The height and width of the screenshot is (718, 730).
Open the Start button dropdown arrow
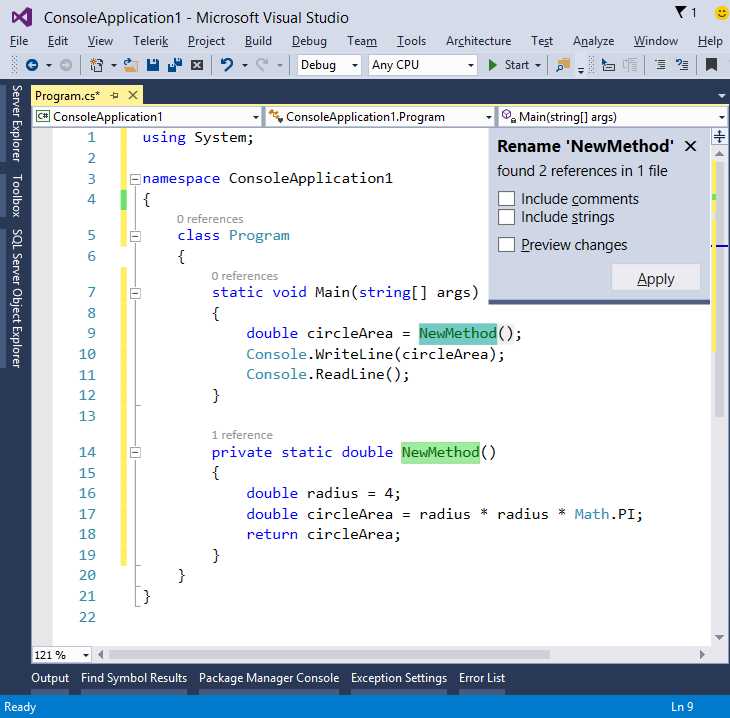click(538, 65)
